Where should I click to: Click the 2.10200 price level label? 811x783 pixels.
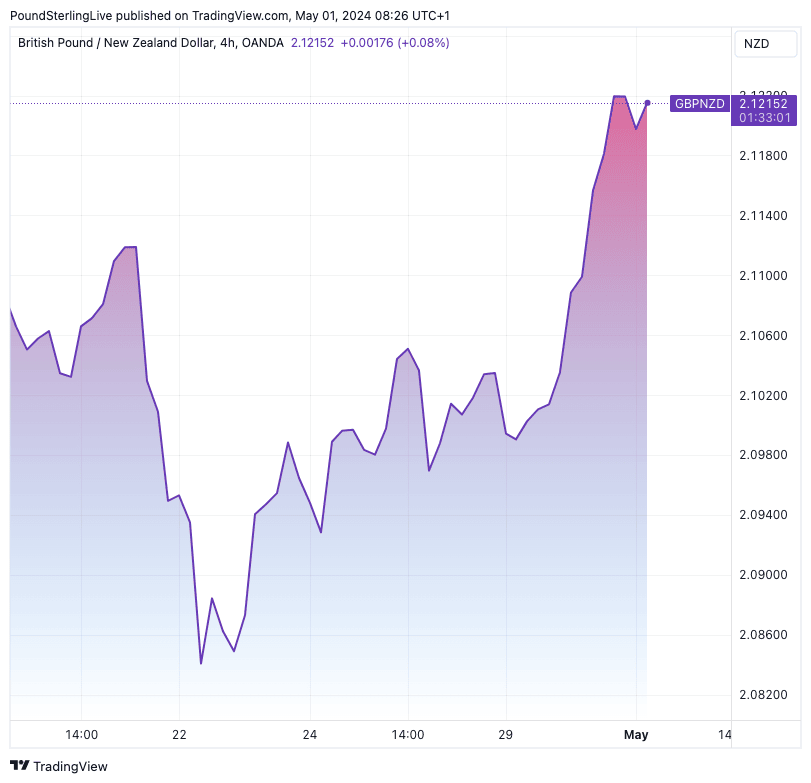763,396
